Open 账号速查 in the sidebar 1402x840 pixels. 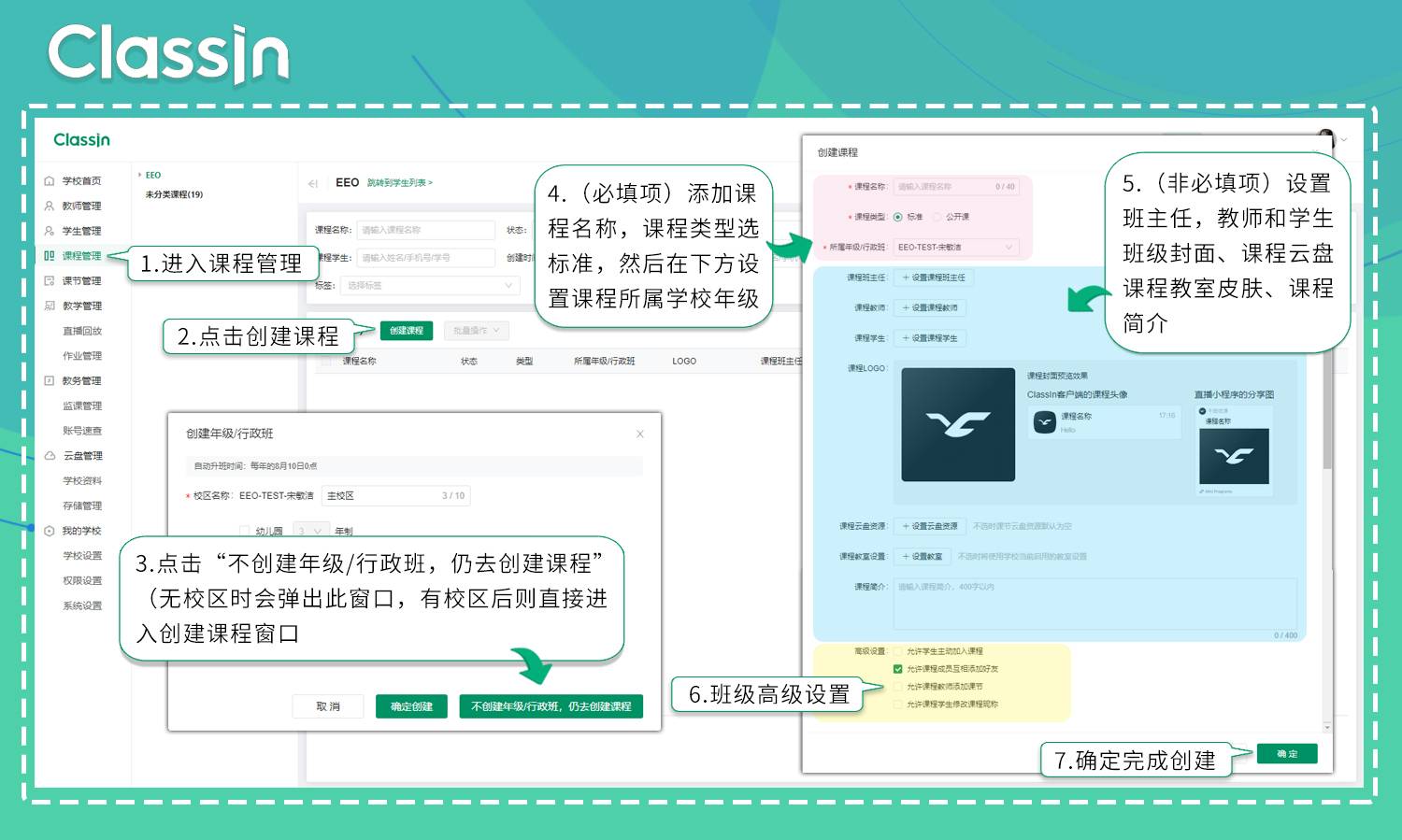(82, 431)
